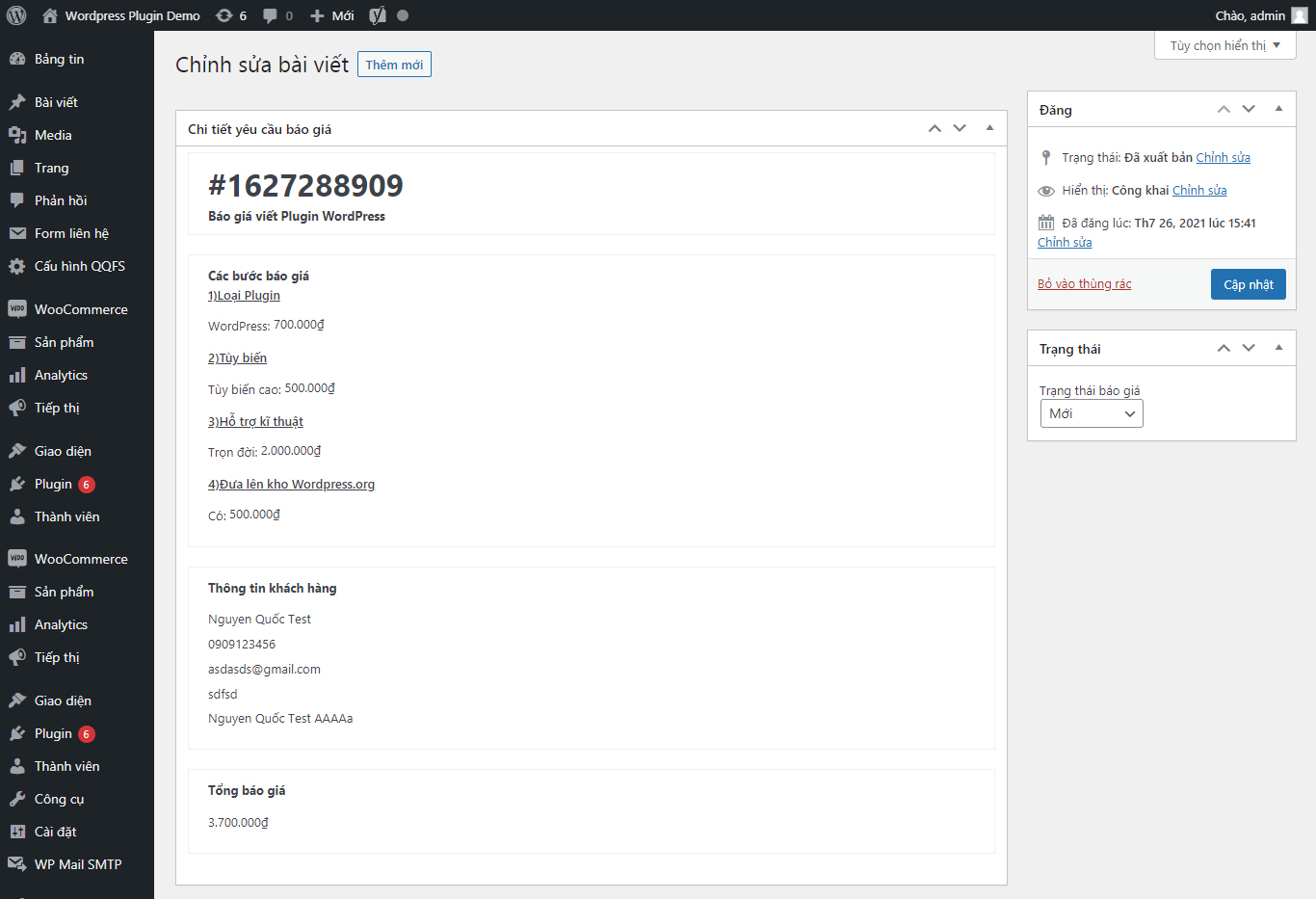Move the Đăng panel down
Screen dimensions: 1316x899
coord(1249,109)
